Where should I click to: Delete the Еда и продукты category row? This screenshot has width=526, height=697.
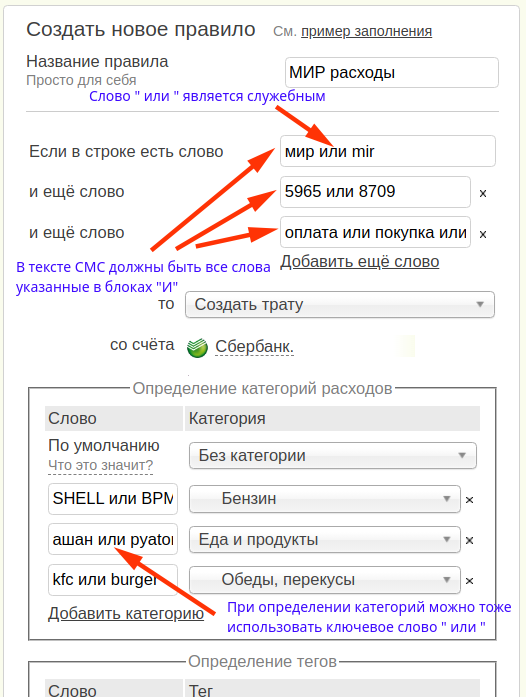(469, 541)
